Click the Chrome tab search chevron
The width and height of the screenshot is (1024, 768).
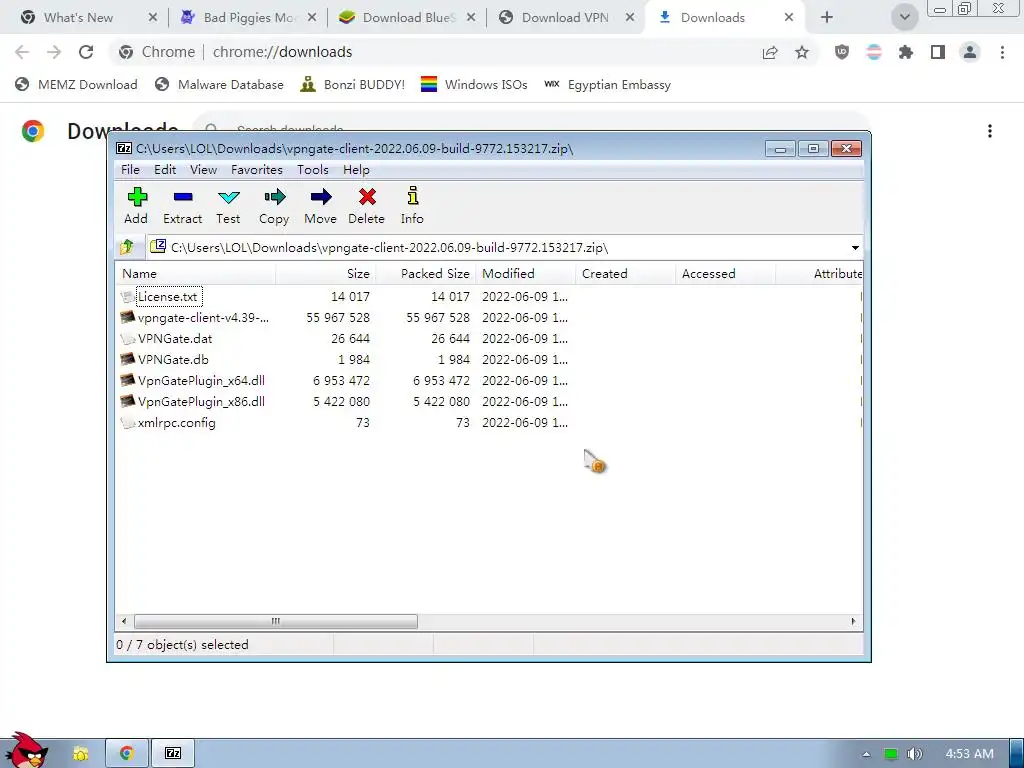(x=904, y=18)
